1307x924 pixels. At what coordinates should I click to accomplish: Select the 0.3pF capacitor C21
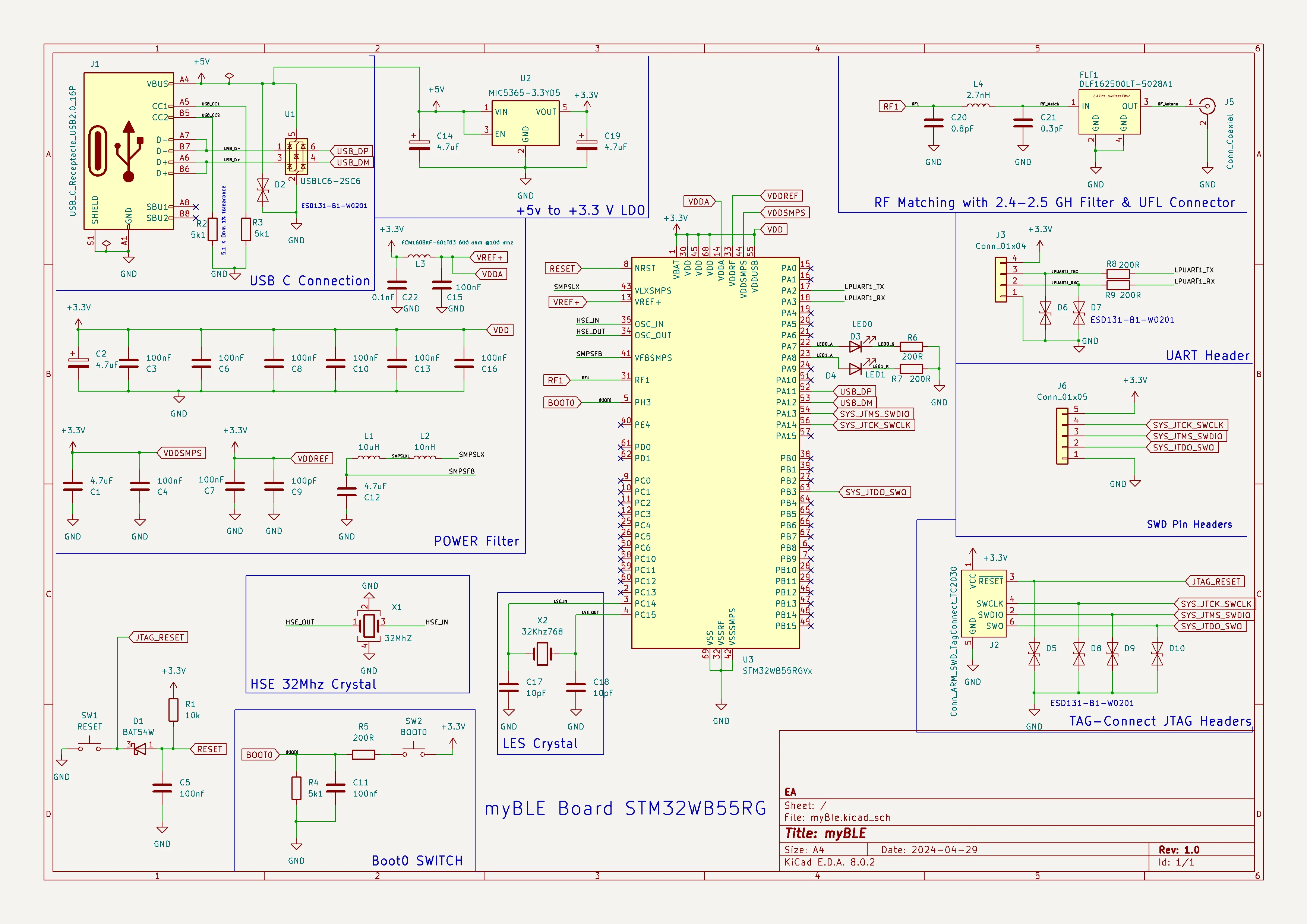point(1023,123)
